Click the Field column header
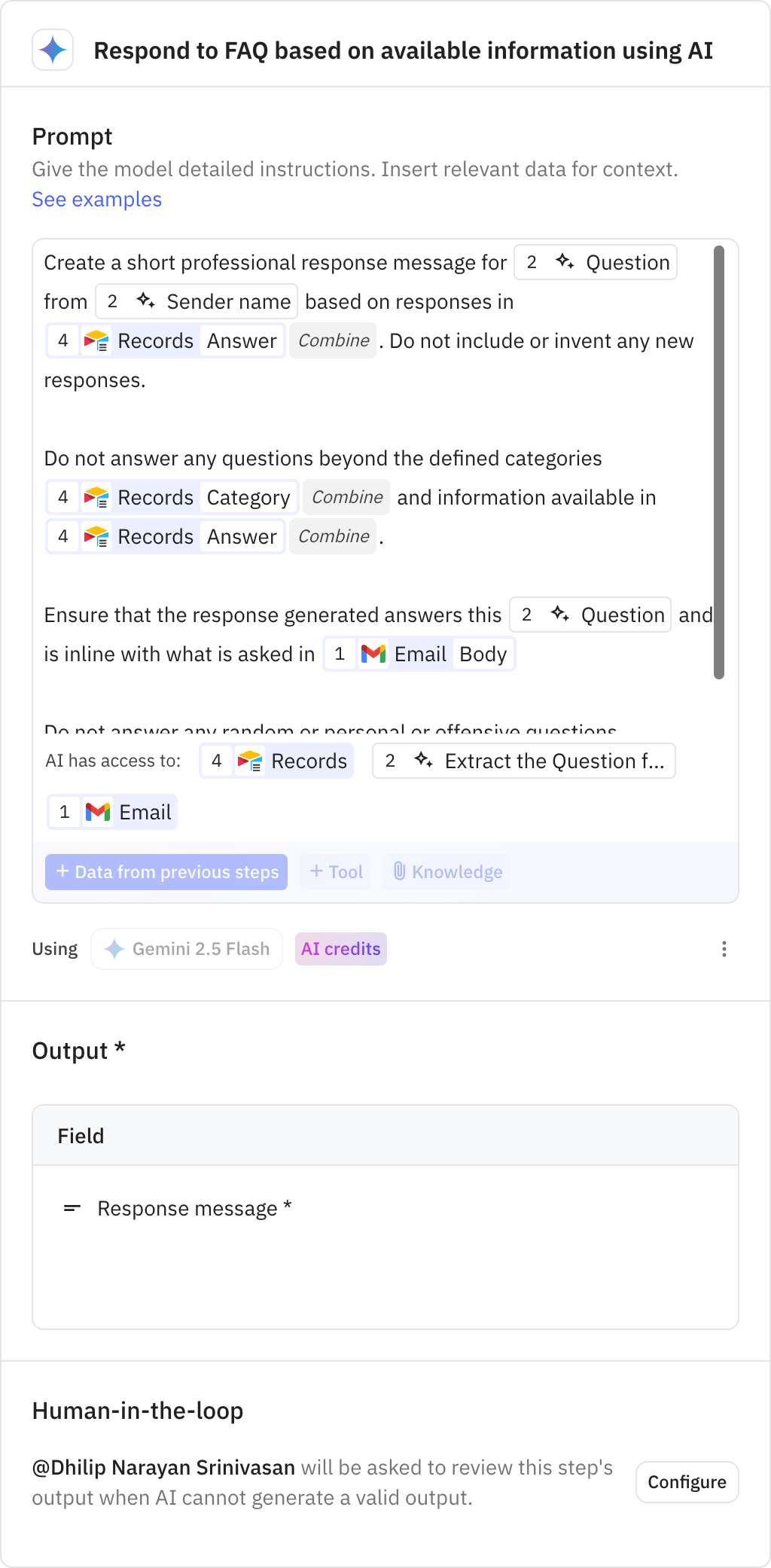771x1568 pixels. click(x=81, y=1136)
